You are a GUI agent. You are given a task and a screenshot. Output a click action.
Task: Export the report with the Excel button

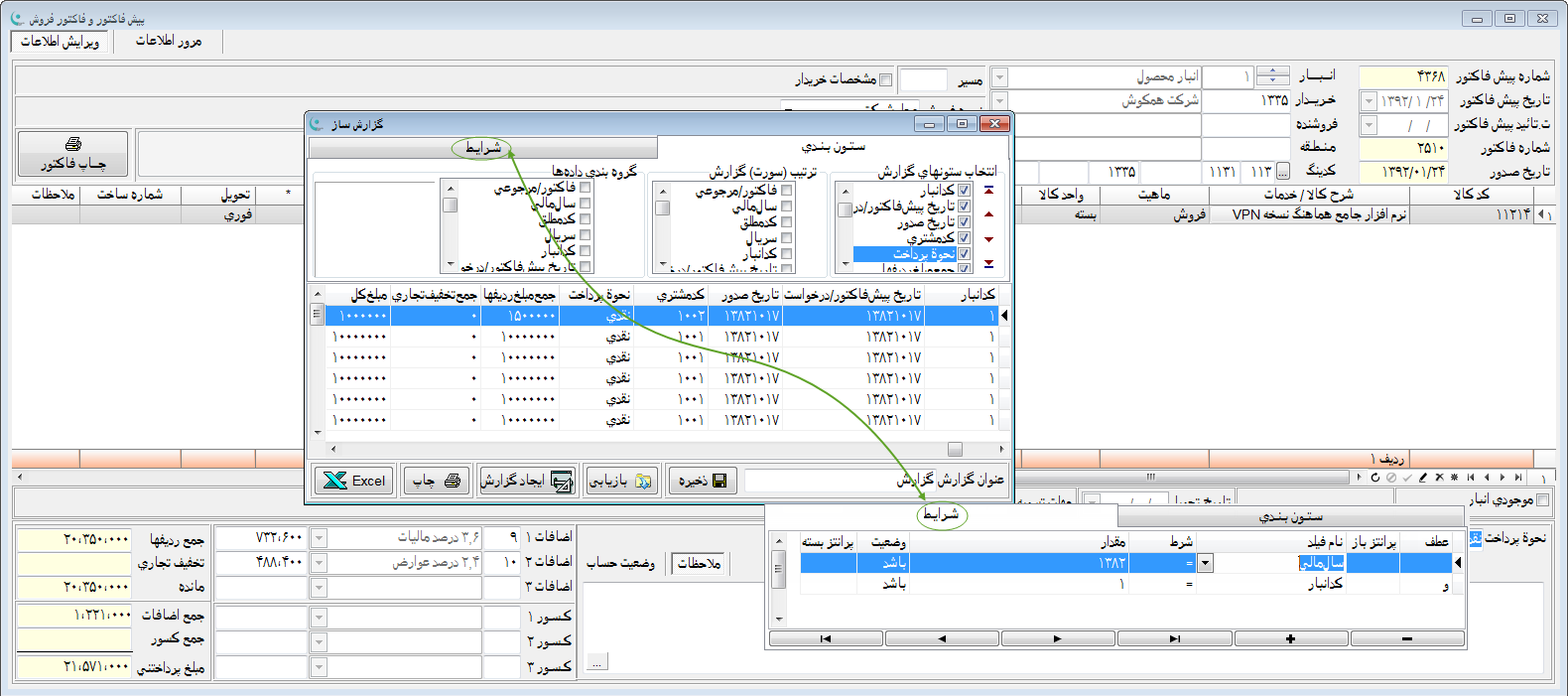pyautogui.click(x=354, y=481)
